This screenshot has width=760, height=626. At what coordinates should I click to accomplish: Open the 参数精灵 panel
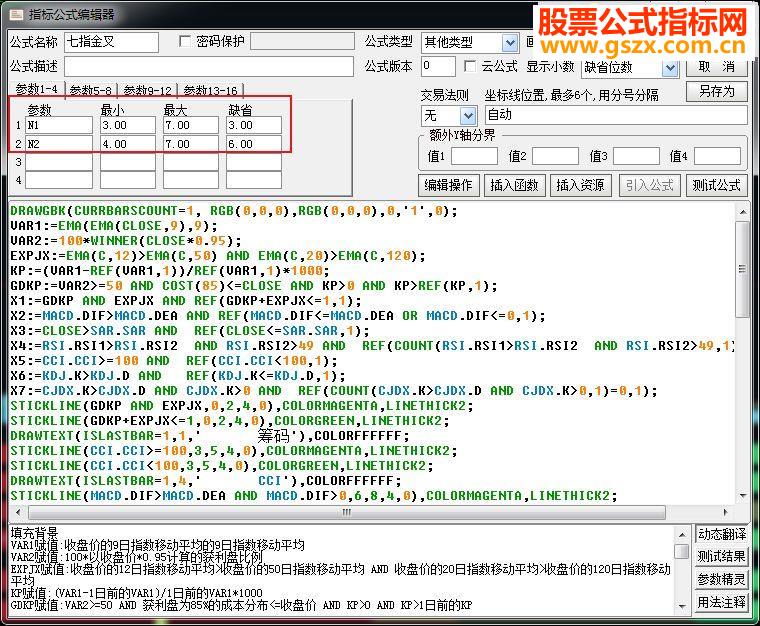pos(721,579)
